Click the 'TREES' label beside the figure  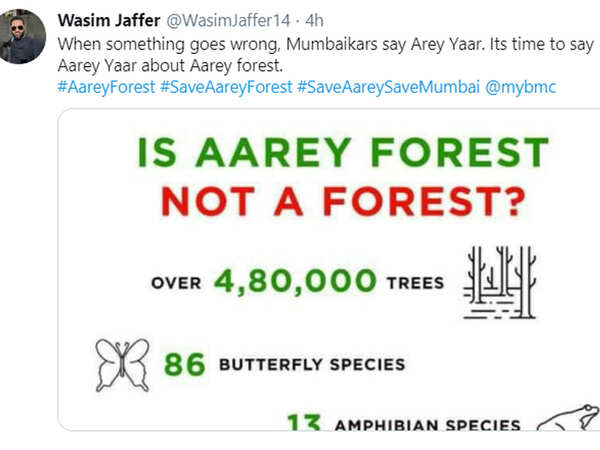(414, 282)
